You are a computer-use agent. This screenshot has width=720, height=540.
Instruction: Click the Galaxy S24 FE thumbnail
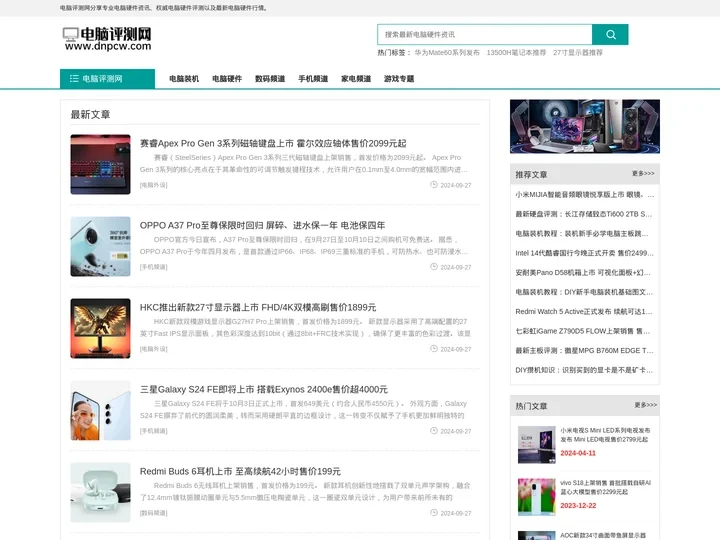click(x=101, y=411)
